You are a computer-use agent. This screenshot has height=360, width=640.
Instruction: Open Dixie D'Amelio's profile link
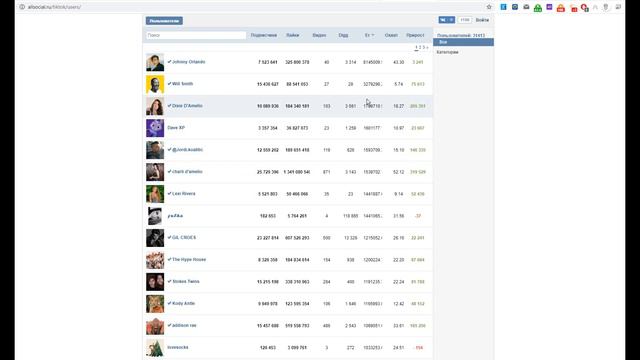(x=187, y=106)
